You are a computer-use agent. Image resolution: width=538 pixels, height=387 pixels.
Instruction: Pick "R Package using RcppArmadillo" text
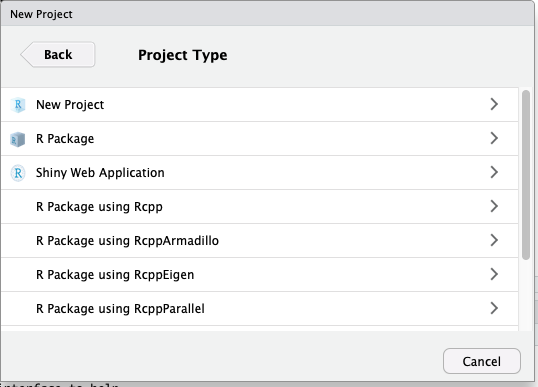click(127, 241)
